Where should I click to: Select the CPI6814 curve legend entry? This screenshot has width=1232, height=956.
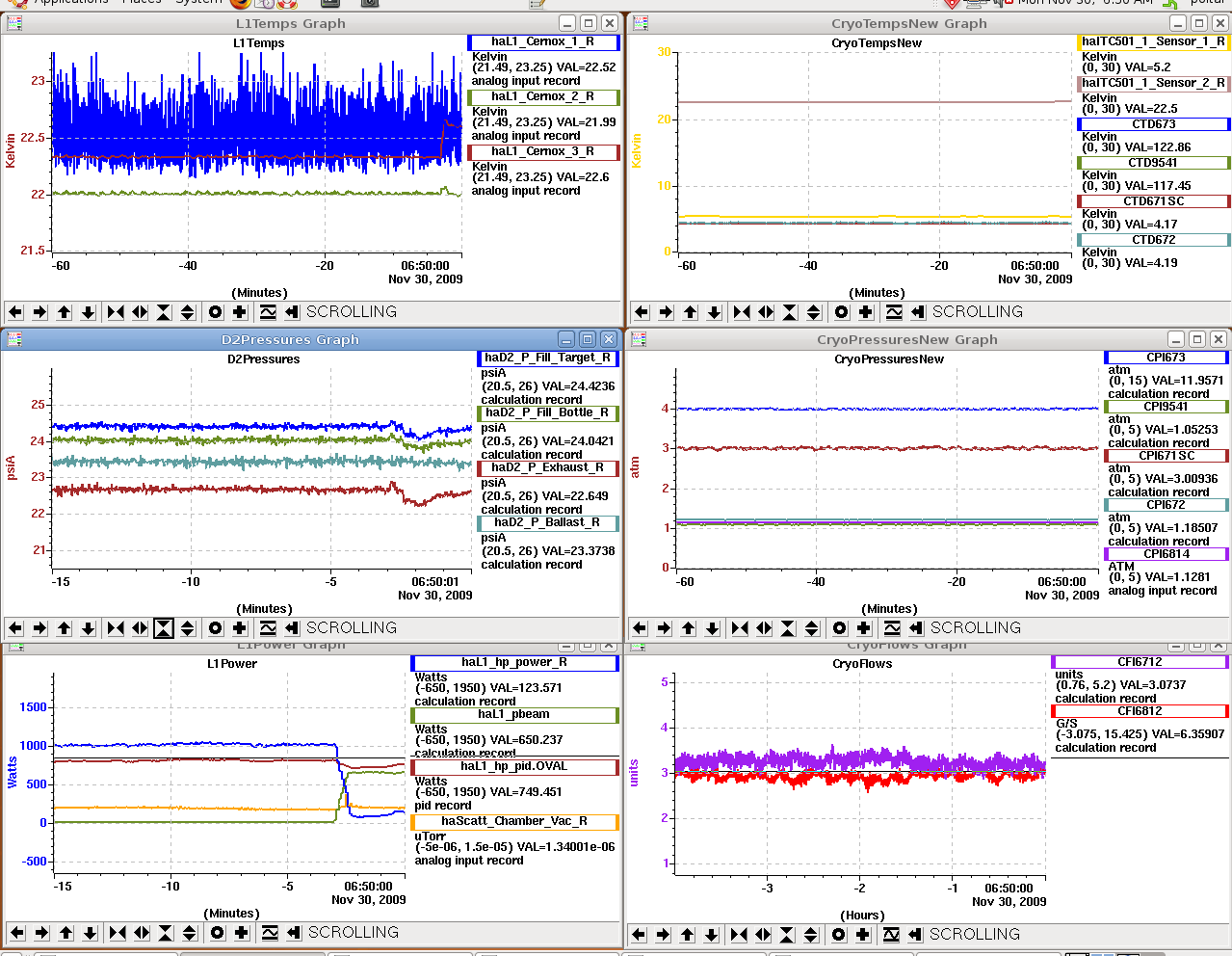[1166, 554]
